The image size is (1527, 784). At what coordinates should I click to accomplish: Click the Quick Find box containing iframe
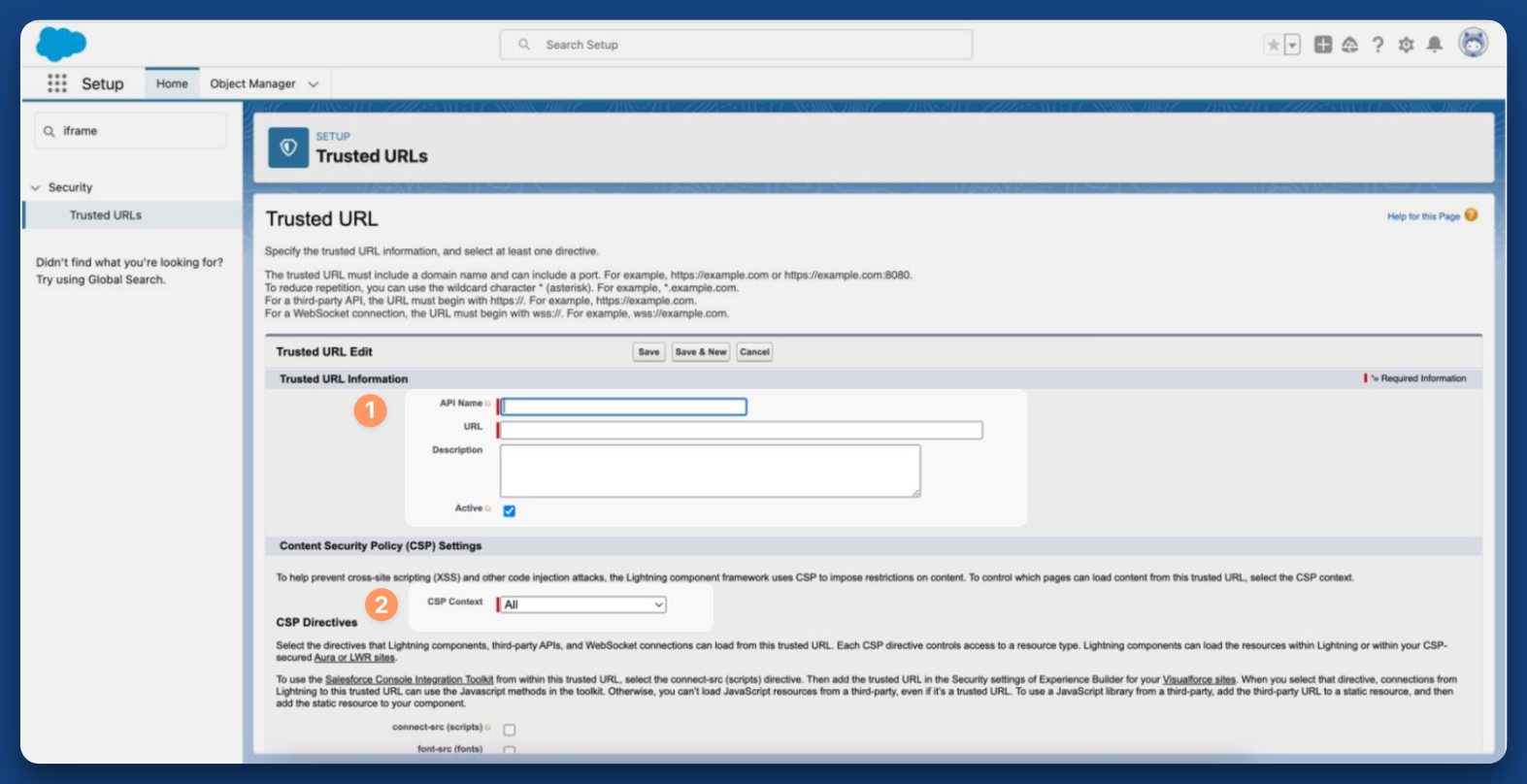tap(131, 131)
